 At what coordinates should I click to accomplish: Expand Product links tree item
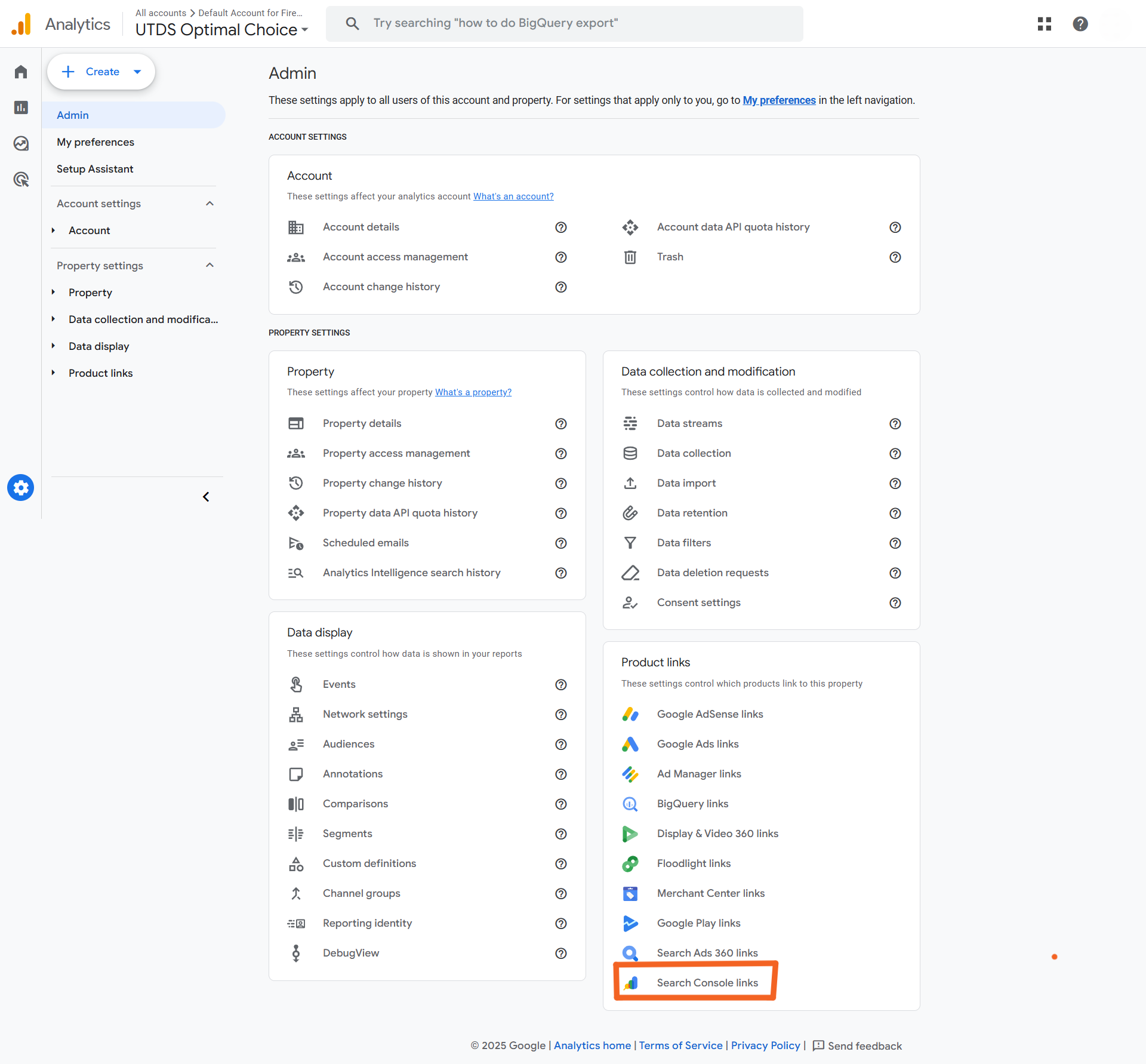point(53,373)
